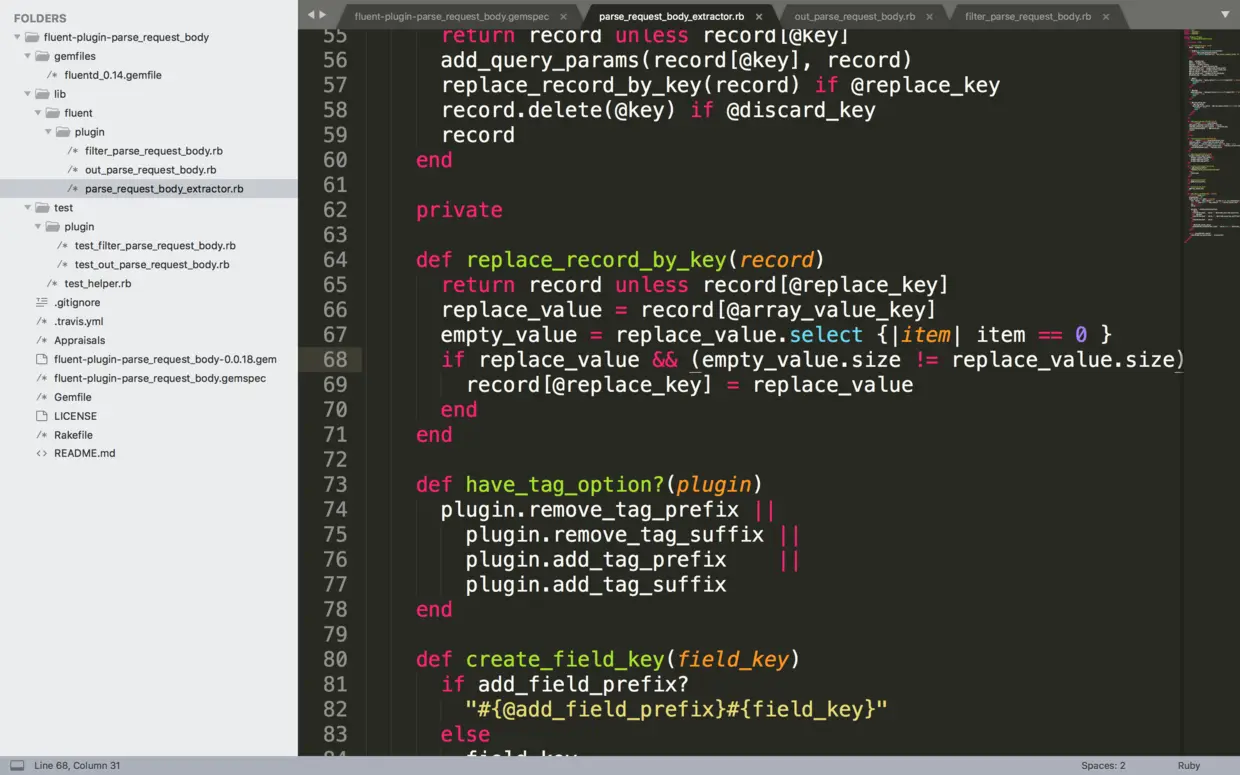Go to next tab with right arrow
This screenshot has width=1240, height=775.
tap(323, 14)
